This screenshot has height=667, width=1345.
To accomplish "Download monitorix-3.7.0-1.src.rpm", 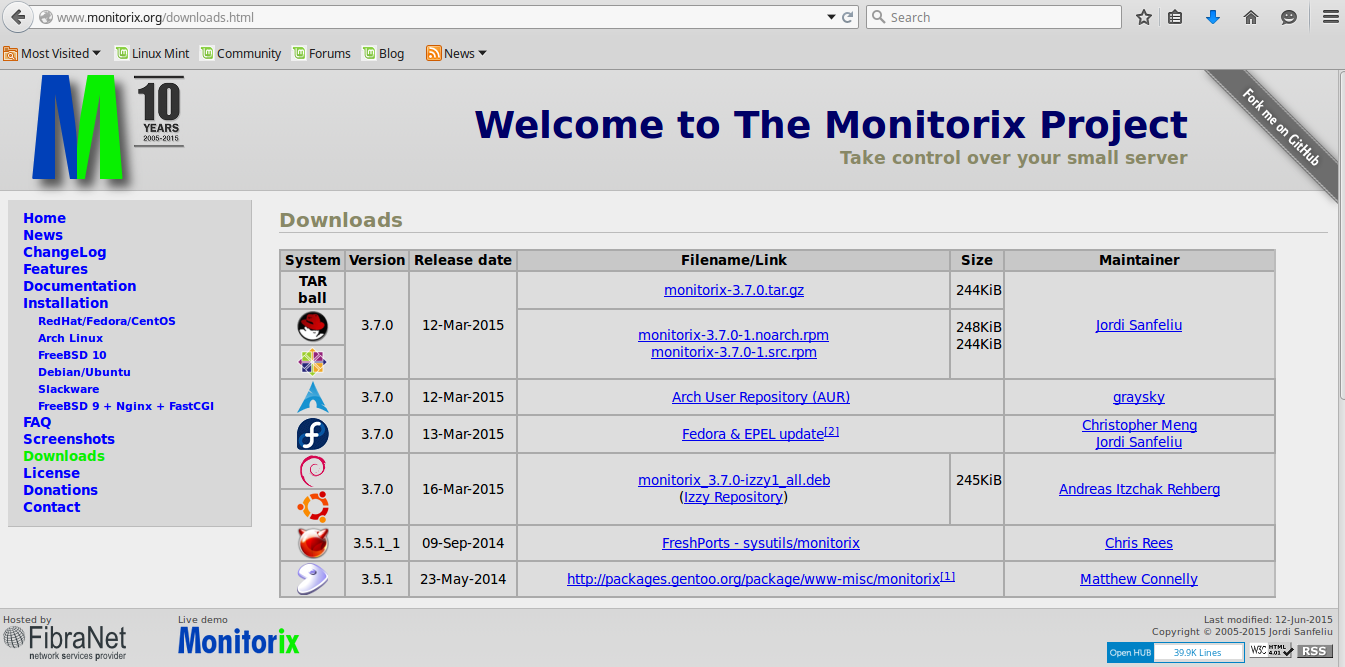I will pos(733,352).
